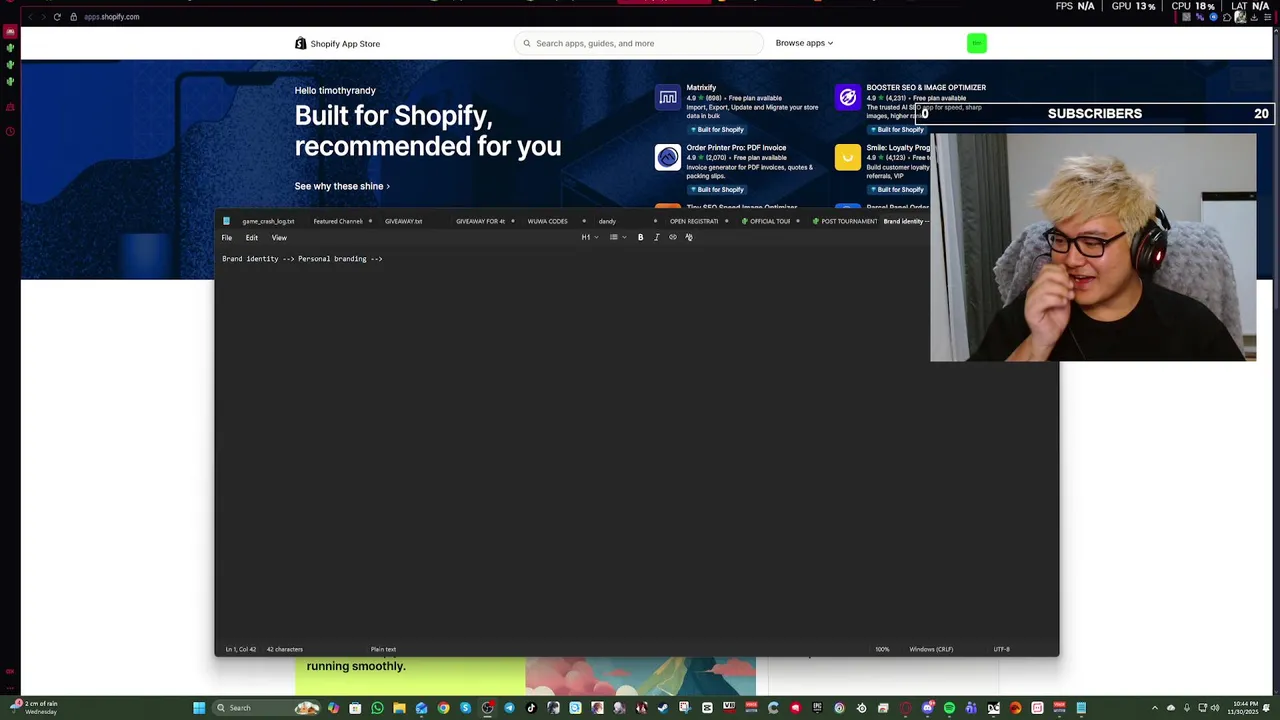Open the Windows Start menu
This screenshot has width=1280, height=720.
[199, 708]
